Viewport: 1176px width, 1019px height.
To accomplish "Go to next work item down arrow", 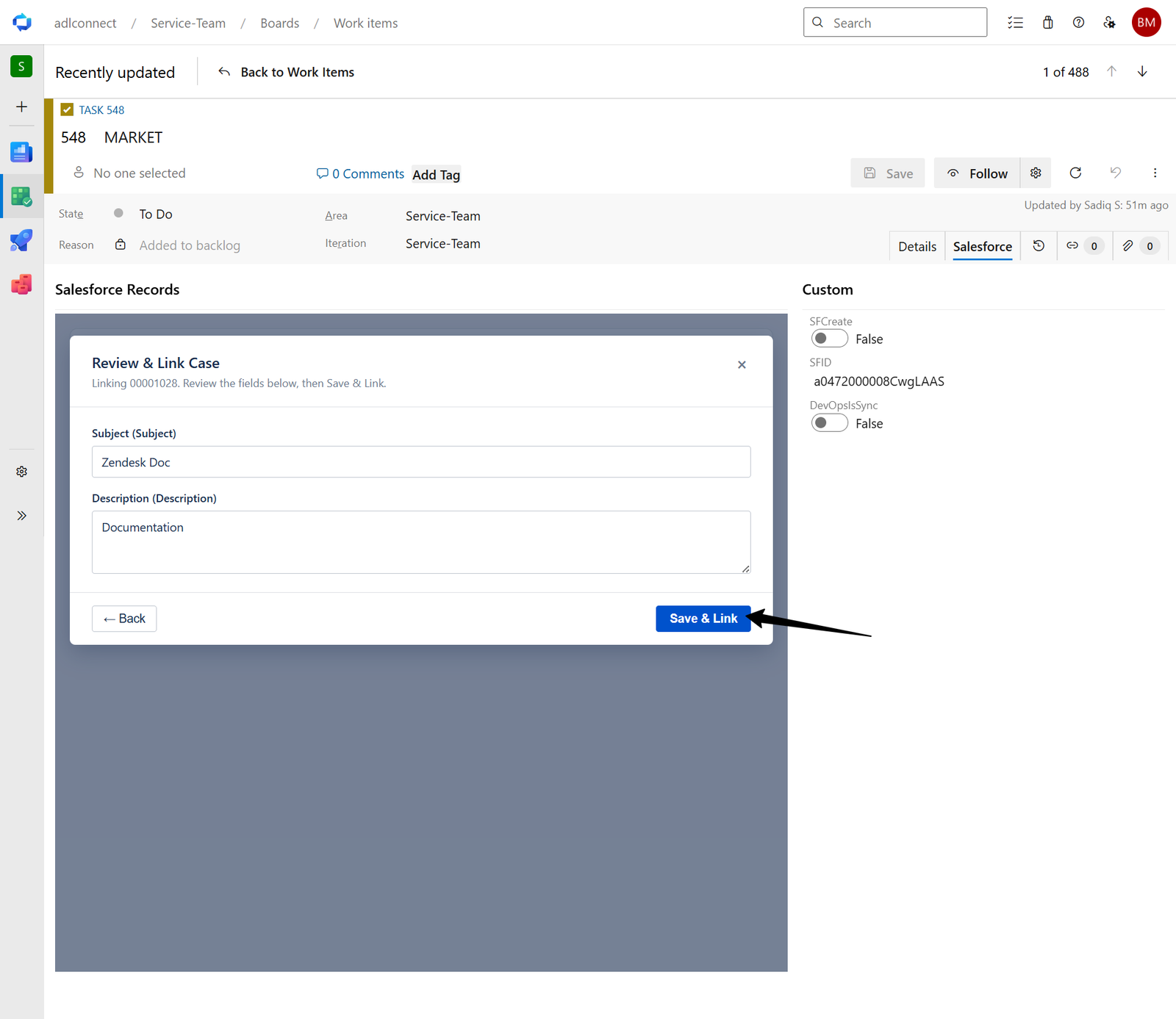I will pyautogui.click(x=1142, y=71).
